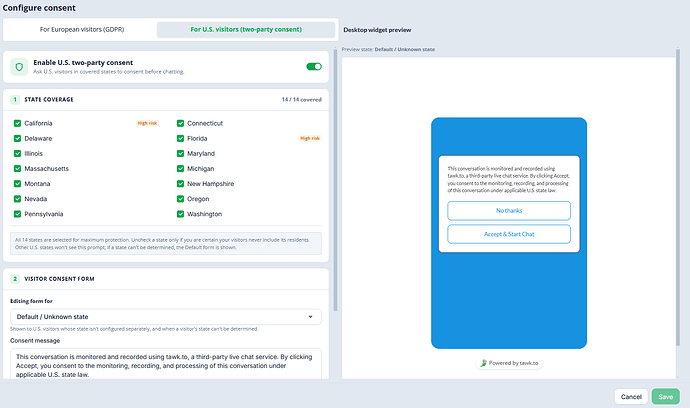Click inside the Consent message text area
Image resolution: width=690 pixels, height=408 pixels.
click(x=166, y=364)
